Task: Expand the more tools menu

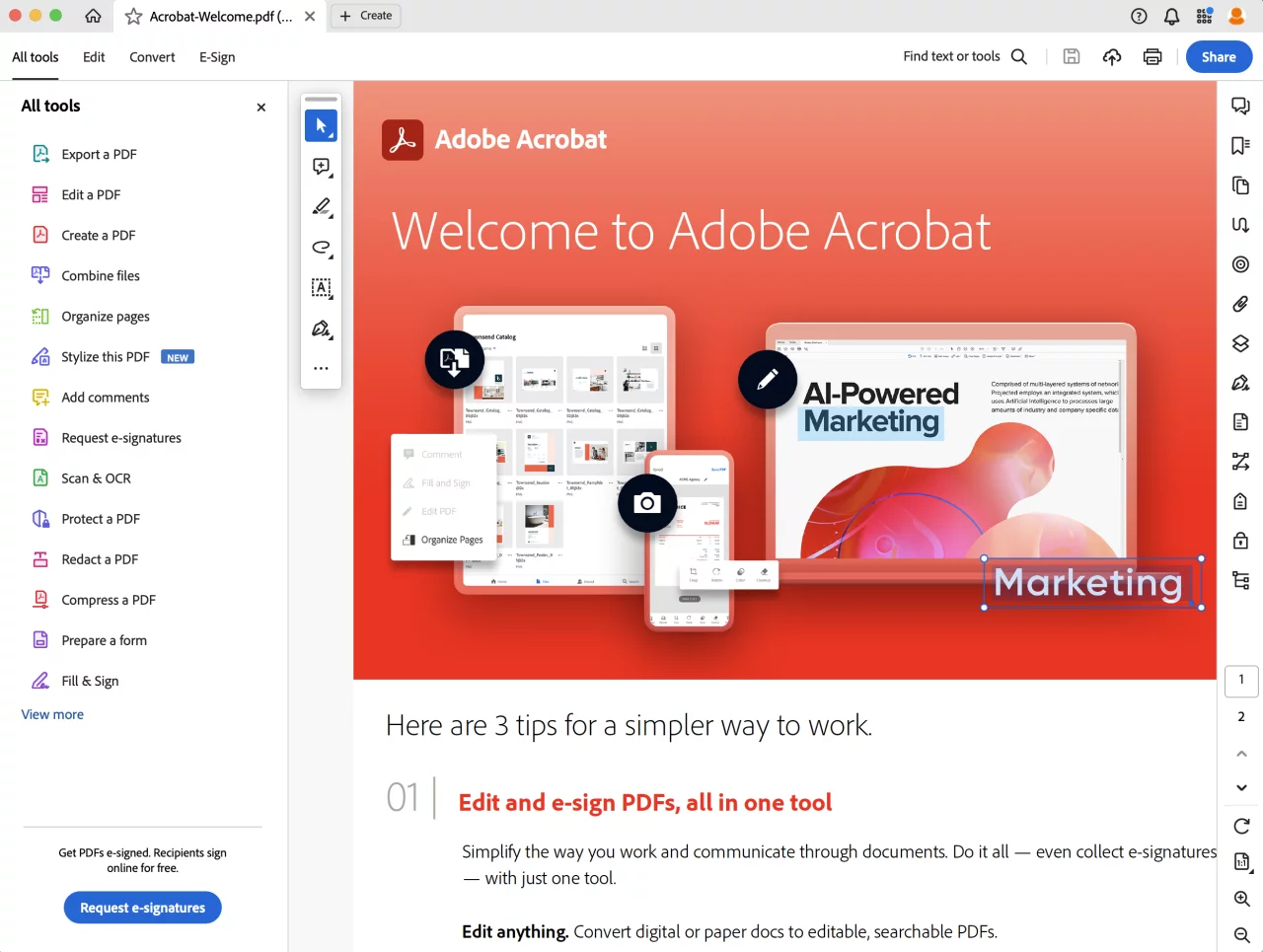Action: (x=321, y=368)
